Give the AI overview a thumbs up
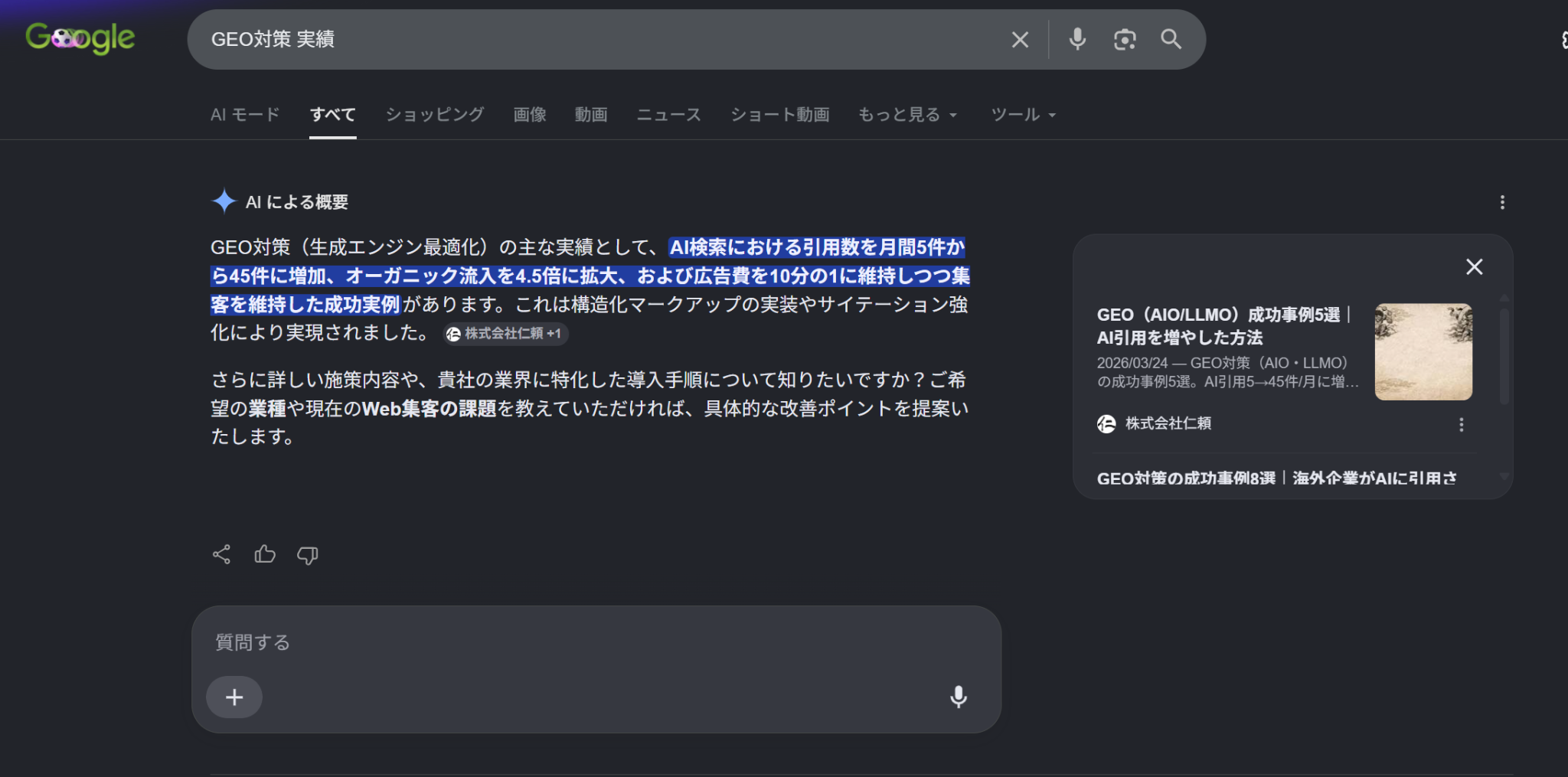The image size is (1568, 777). (x=265, y=553)
